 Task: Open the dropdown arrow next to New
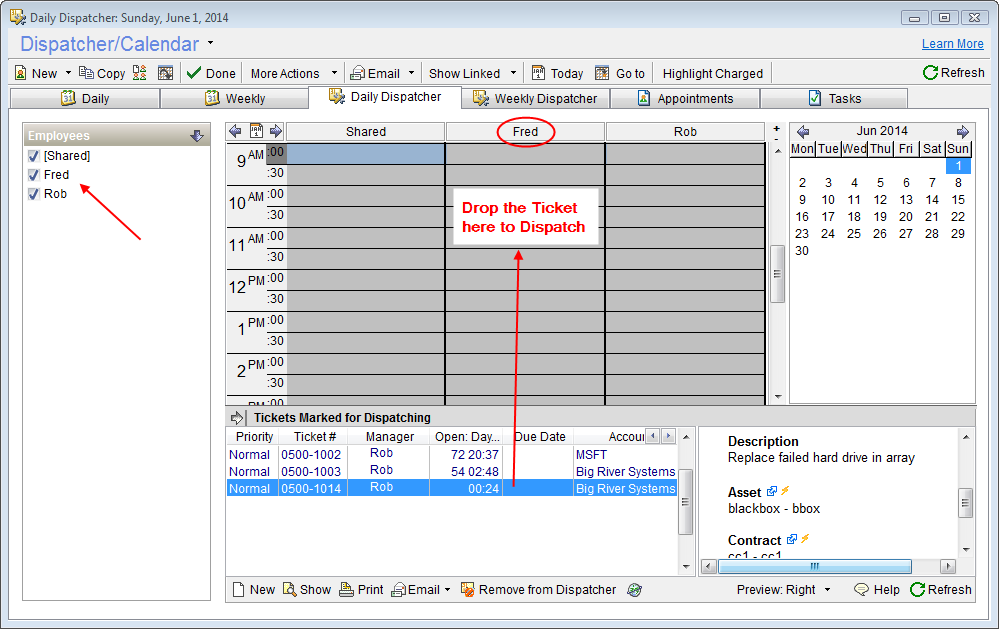(68, 73)
